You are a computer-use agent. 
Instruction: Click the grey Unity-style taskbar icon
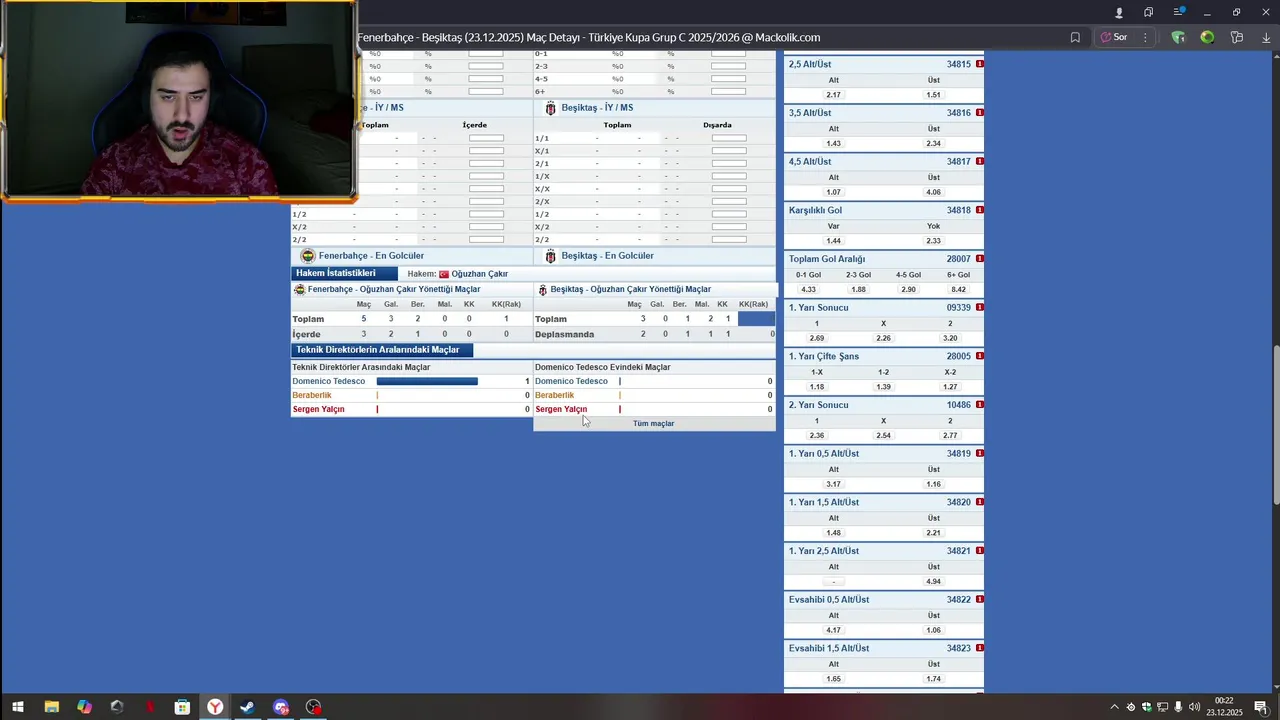[x=117, y=707]
